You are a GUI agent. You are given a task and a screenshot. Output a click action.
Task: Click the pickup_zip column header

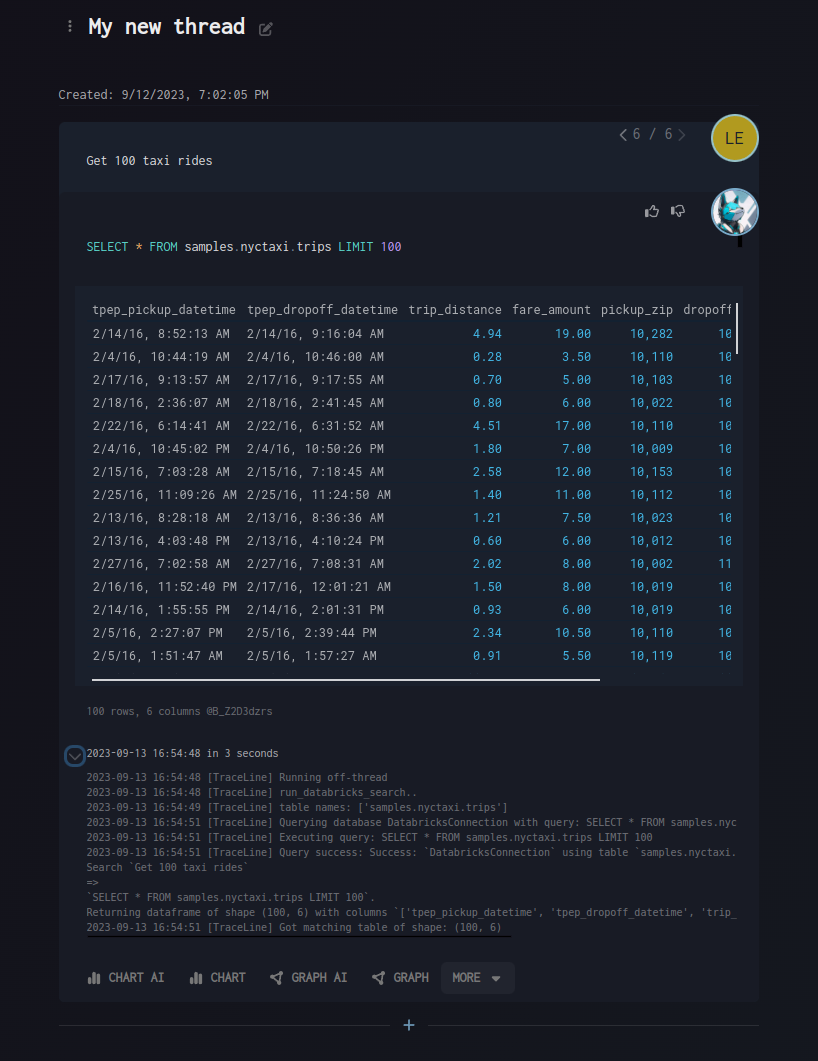[x=637, y=310]
